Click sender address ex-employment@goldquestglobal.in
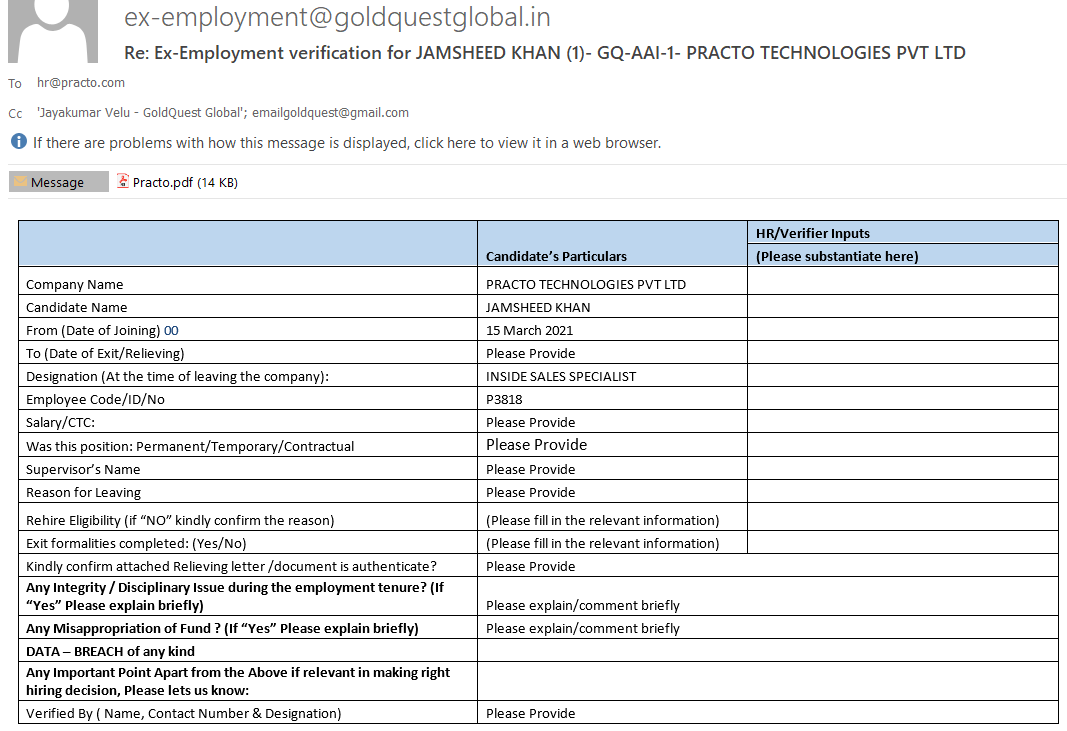This screenshot has width=1067, height=731. pos(337,17)
